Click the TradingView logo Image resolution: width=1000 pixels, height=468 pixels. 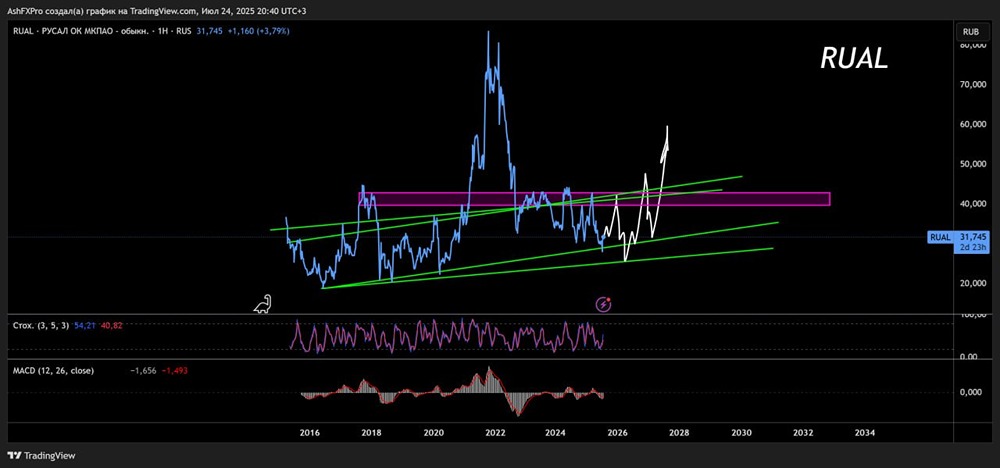pyautogui.click(x=41, y=455)
